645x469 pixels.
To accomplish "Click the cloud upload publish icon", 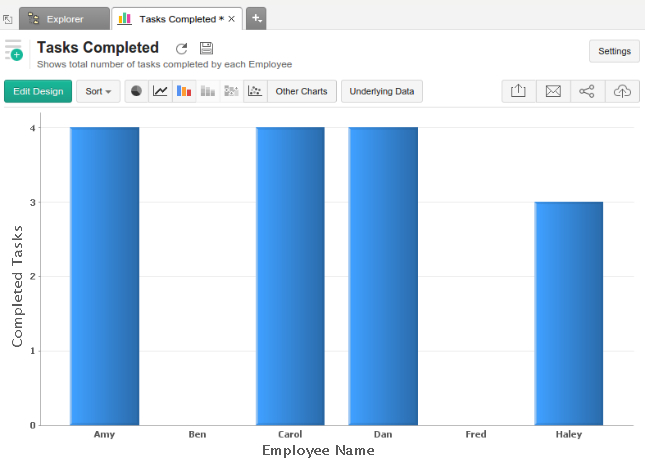I will (622, 91).
